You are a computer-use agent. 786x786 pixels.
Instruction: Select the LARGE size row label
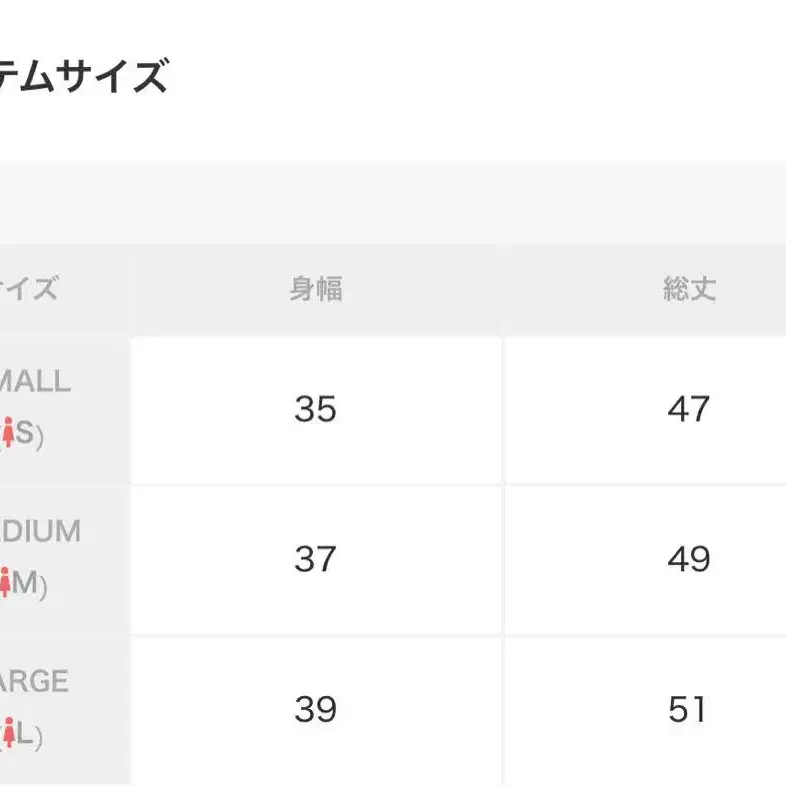[34, 681]
